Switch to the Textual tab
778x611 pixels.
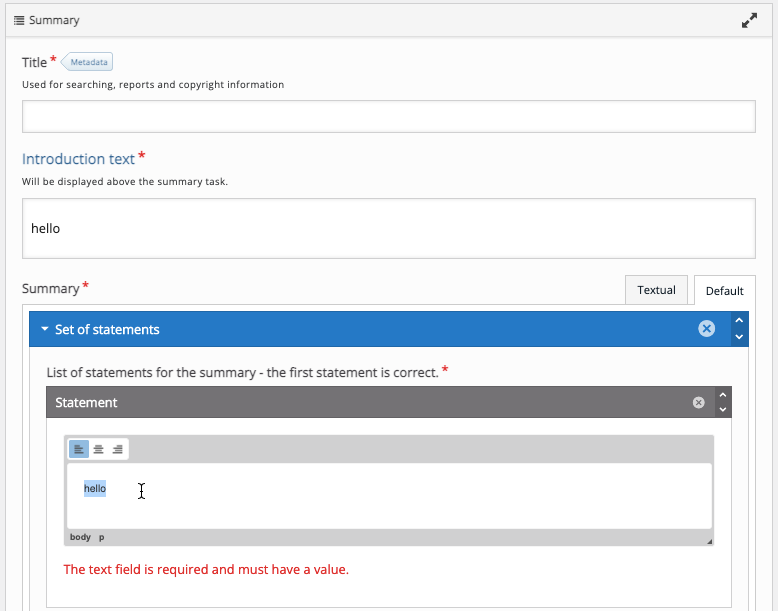[656, 290]
